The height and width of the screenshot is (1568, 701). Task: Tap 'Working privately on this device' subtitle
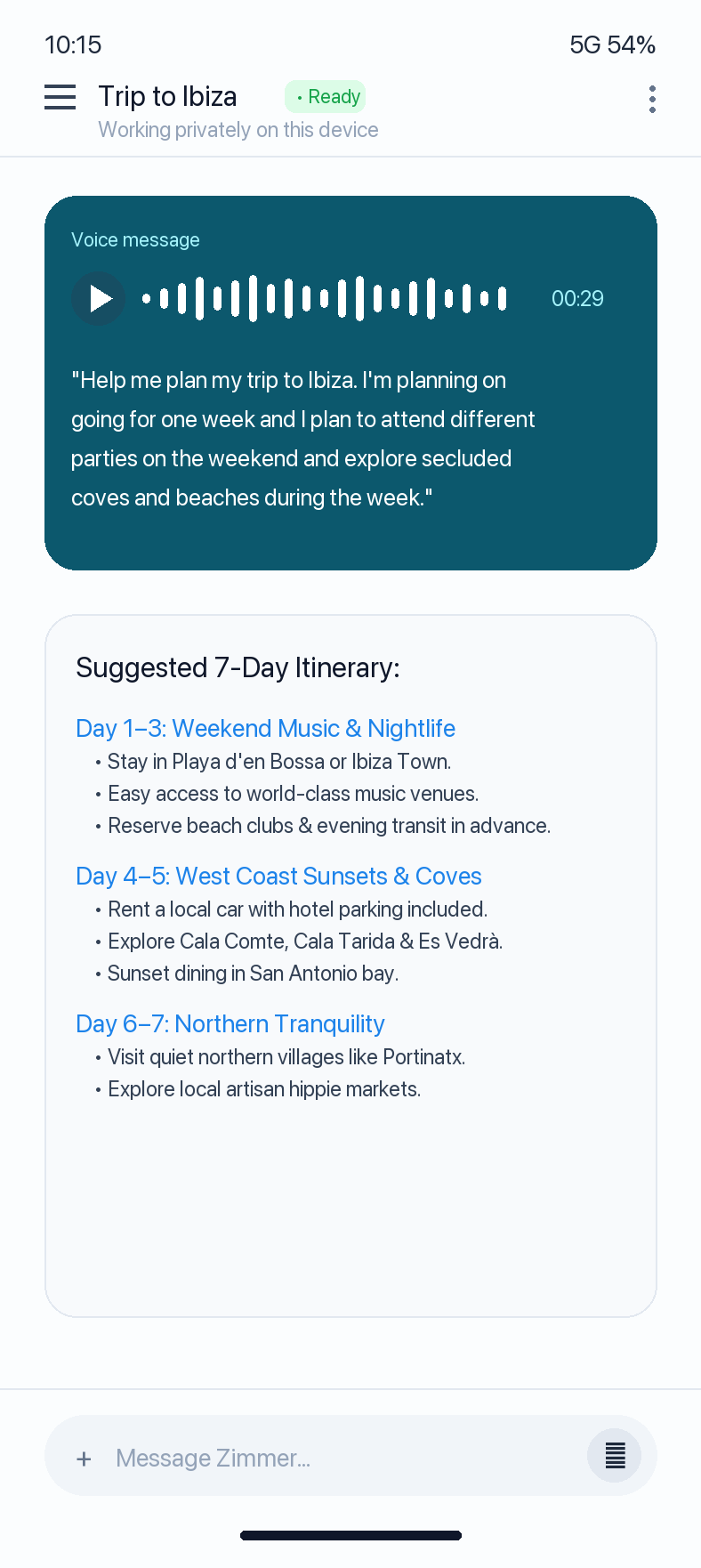(x=238, y=130)
